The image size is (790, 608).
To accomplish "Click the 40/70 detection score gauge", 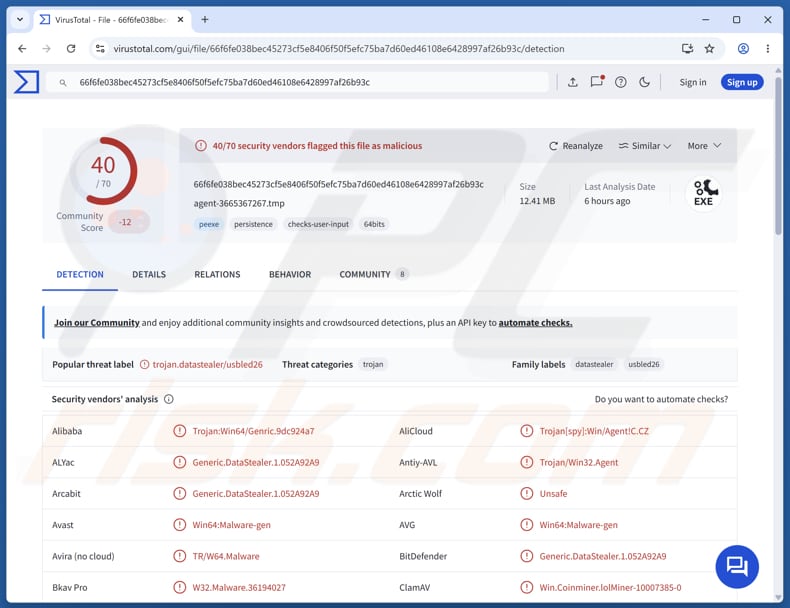I will click(x=103, y=171).
